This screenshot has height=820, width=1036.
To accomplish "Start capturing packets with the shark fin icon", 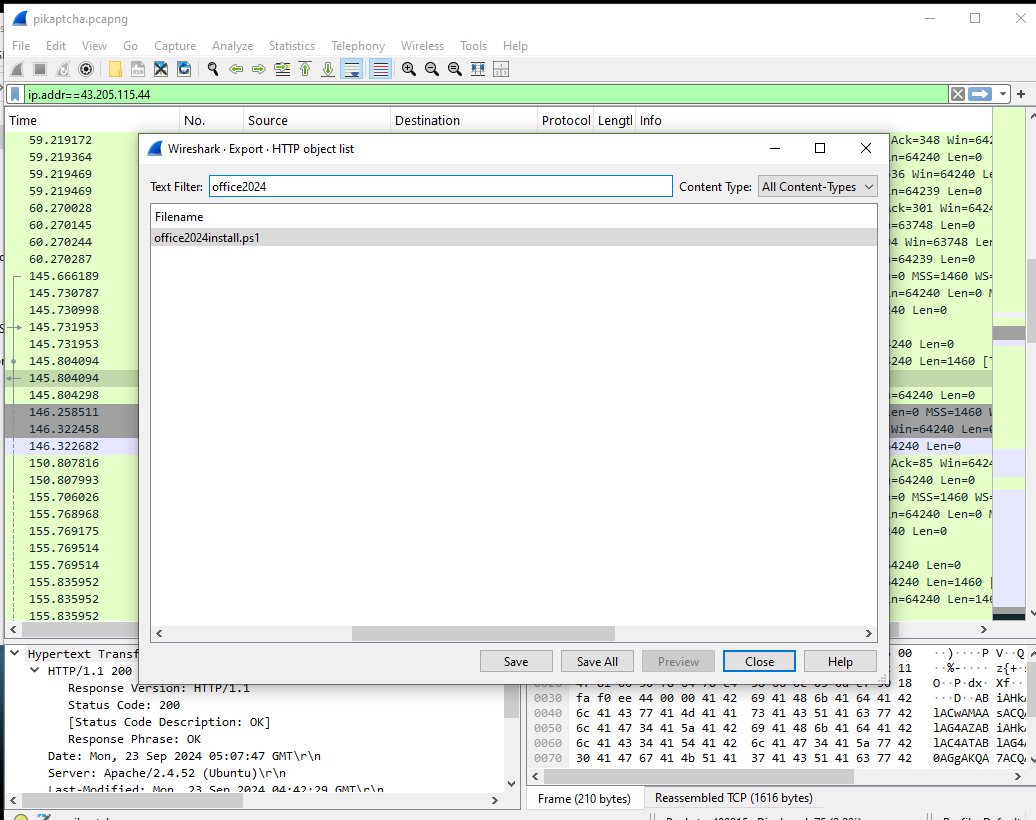I will 18,69.
